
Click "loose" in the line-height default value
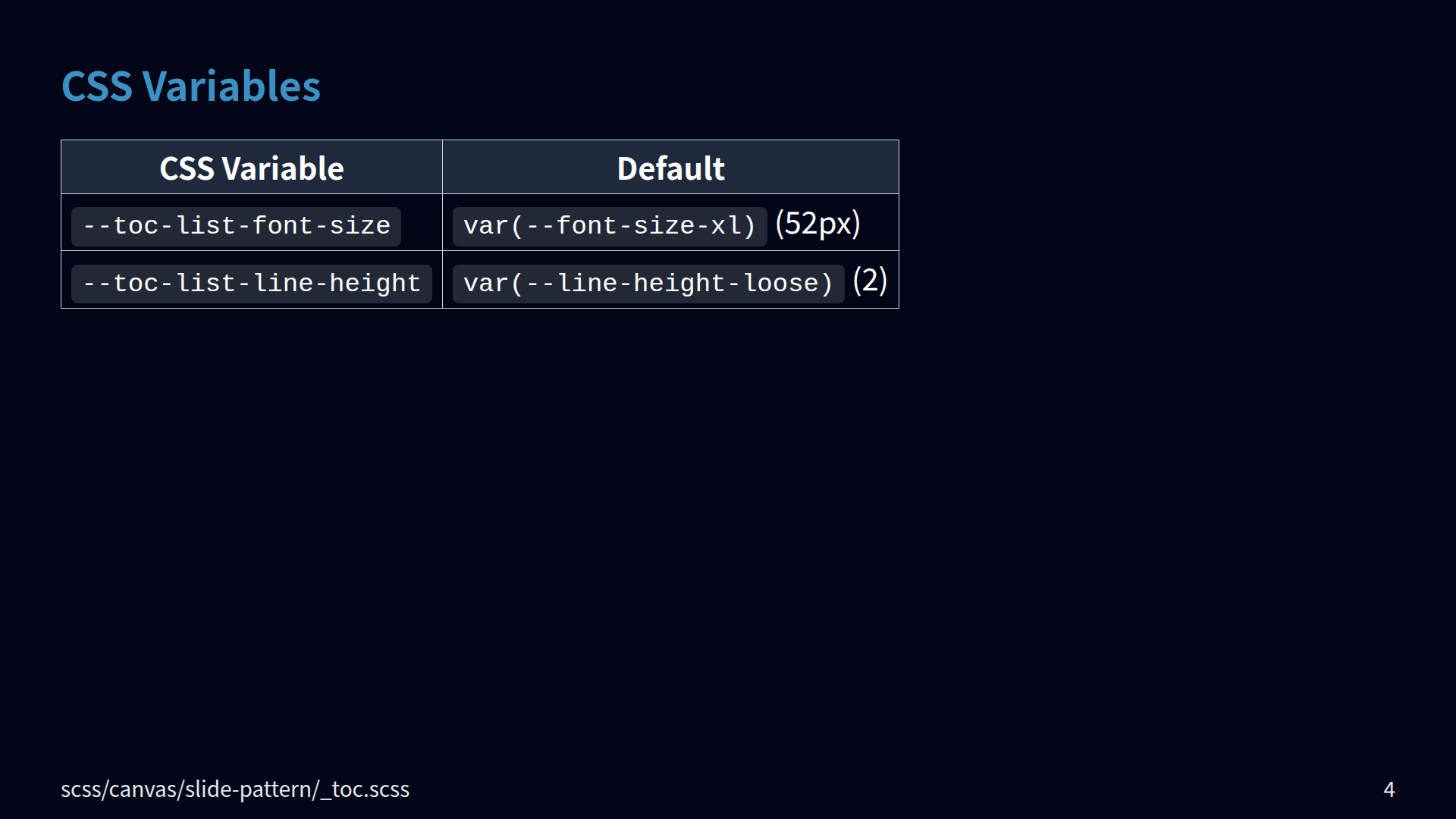[x=781, y=284]
